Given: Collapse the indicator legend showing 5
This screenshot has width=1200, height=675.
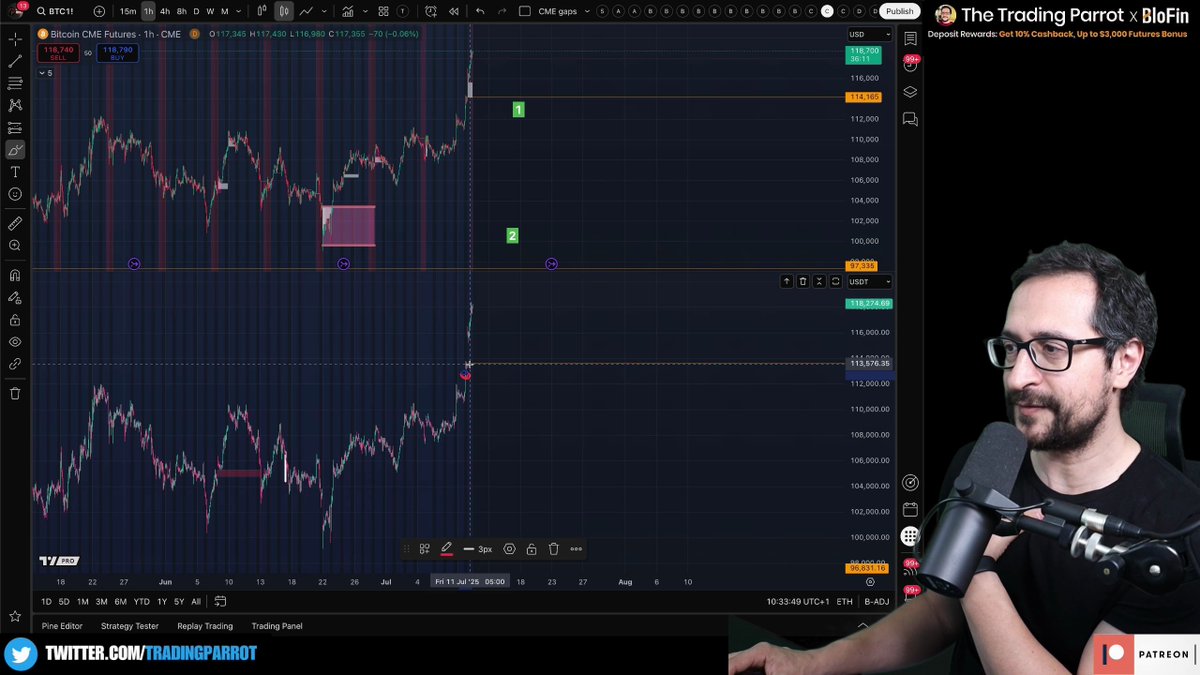Looking at the screenshot, I should point(45,73).
